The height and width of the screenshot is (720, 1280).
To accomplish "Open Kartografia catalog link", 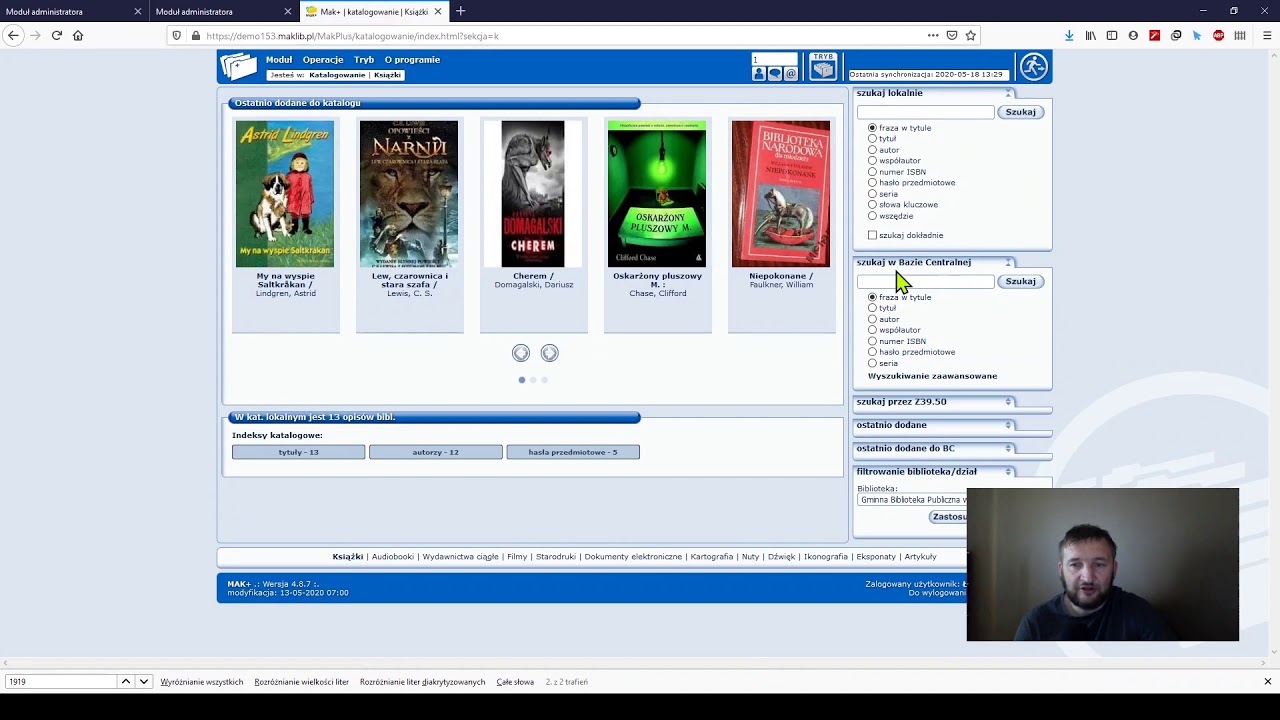I will pyautogui.click(x=712, y=557).
